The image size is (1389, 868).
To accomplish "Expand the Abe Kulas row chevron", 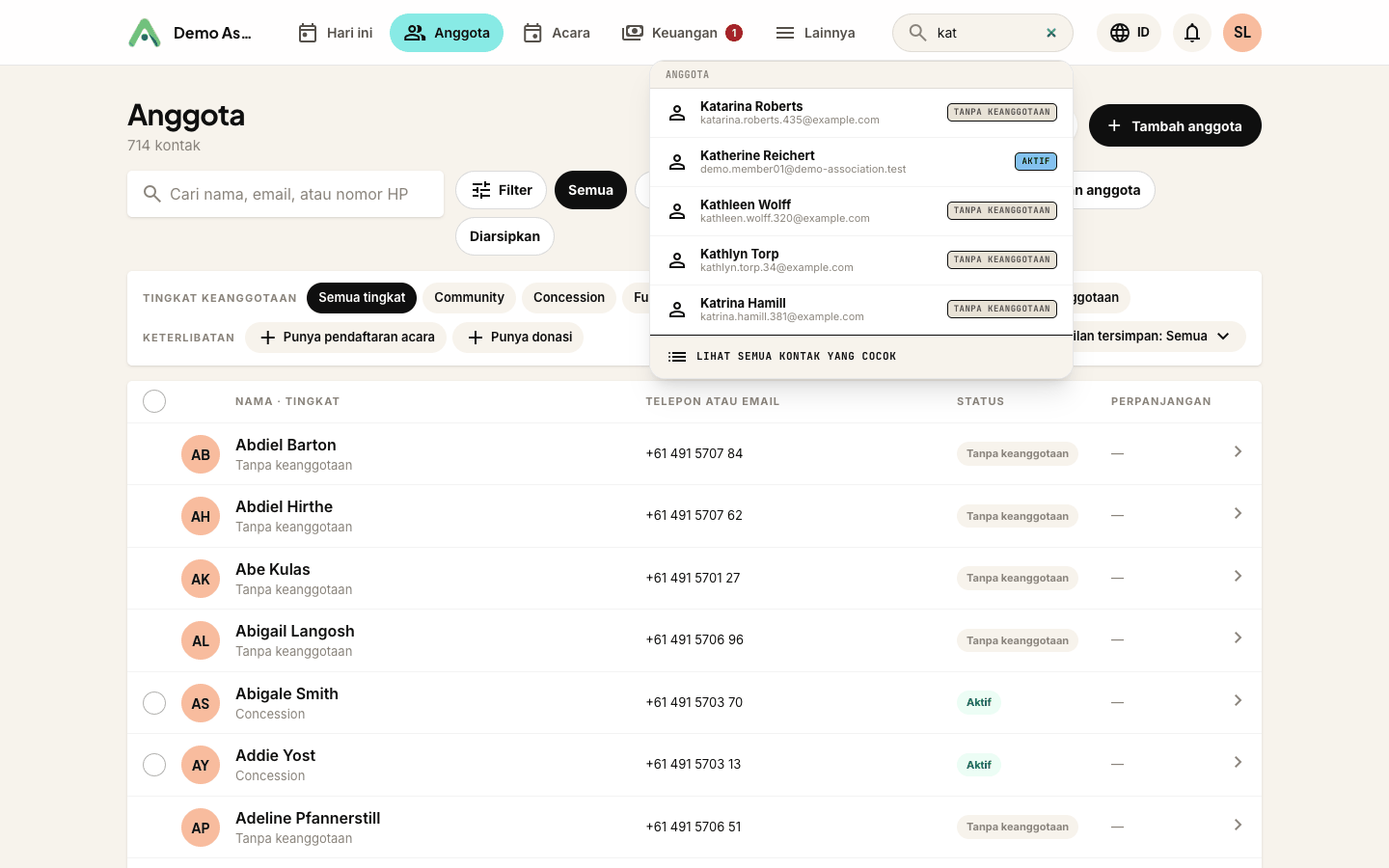I will (x=1238, y=576).
